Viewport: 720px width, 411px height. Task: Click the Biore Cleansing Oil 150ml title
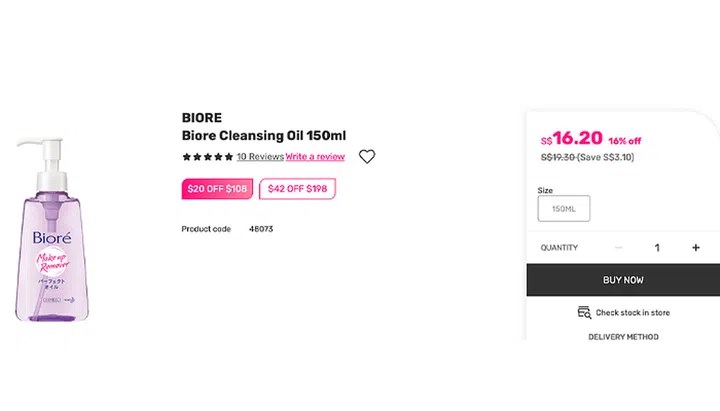coord(264,136)
